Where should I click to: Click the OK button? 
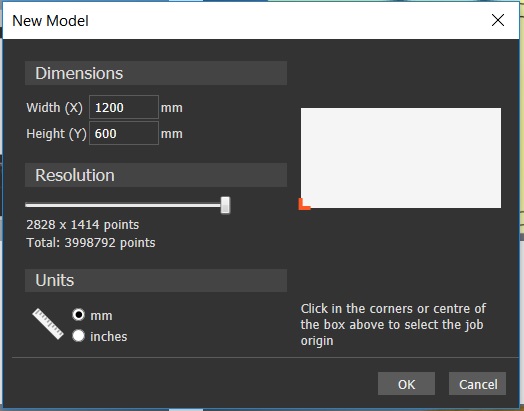(406, 384)
